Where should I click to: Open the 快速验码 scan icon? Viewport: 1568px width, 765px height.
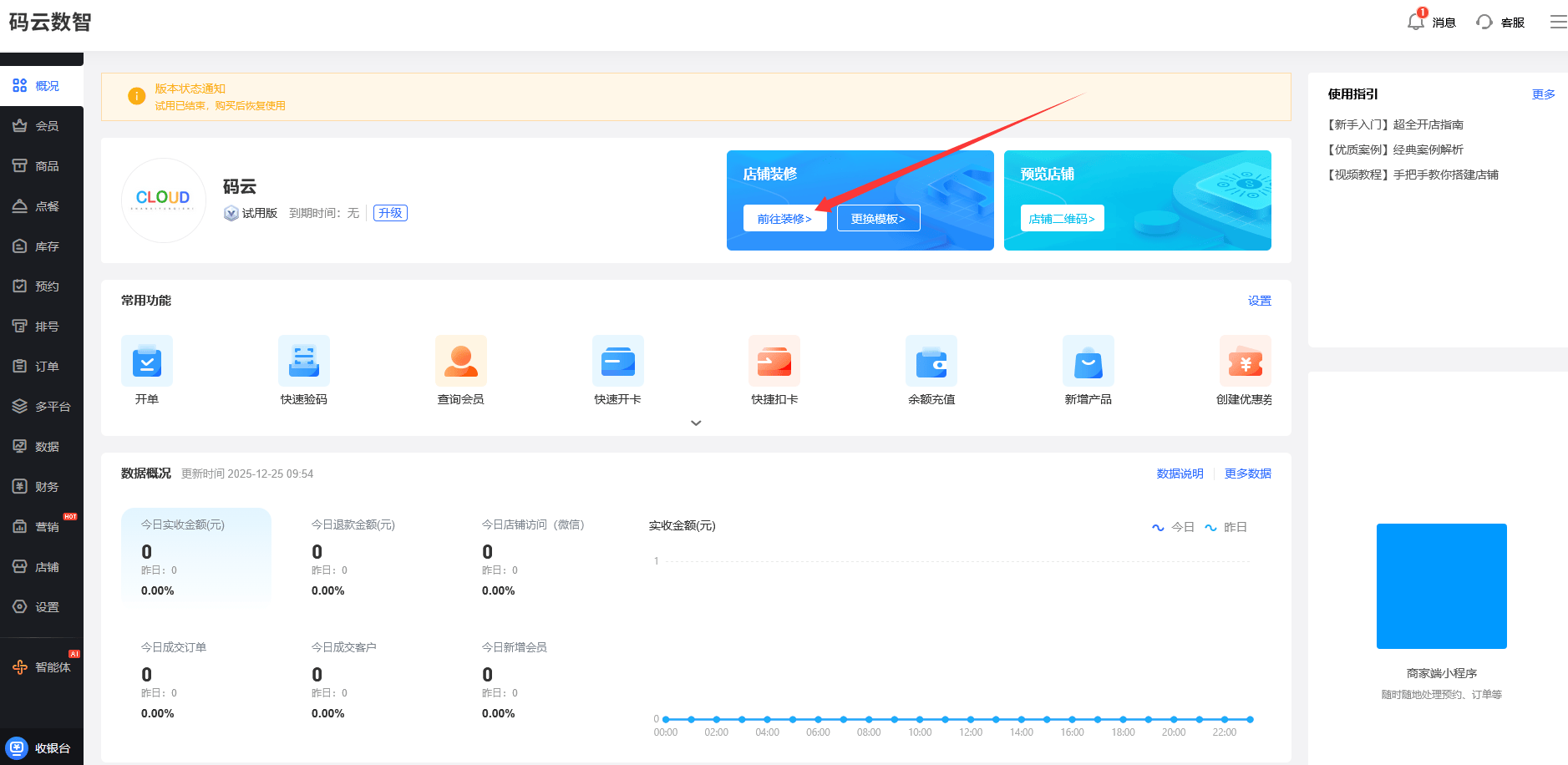click(x=304, y=361)
